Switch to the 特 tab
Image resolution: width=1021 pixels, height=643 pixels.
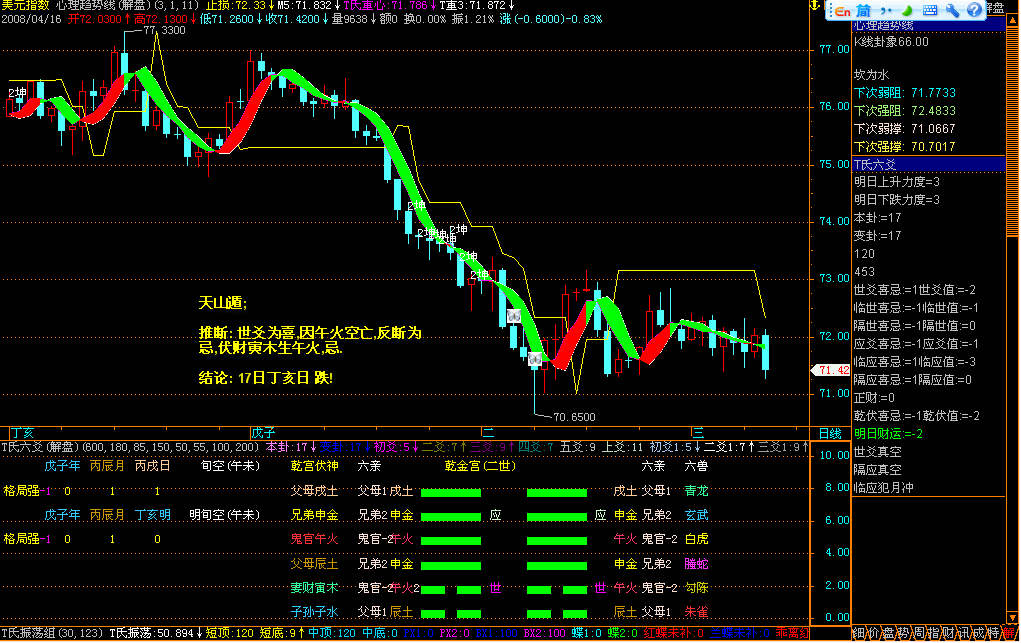993,633
